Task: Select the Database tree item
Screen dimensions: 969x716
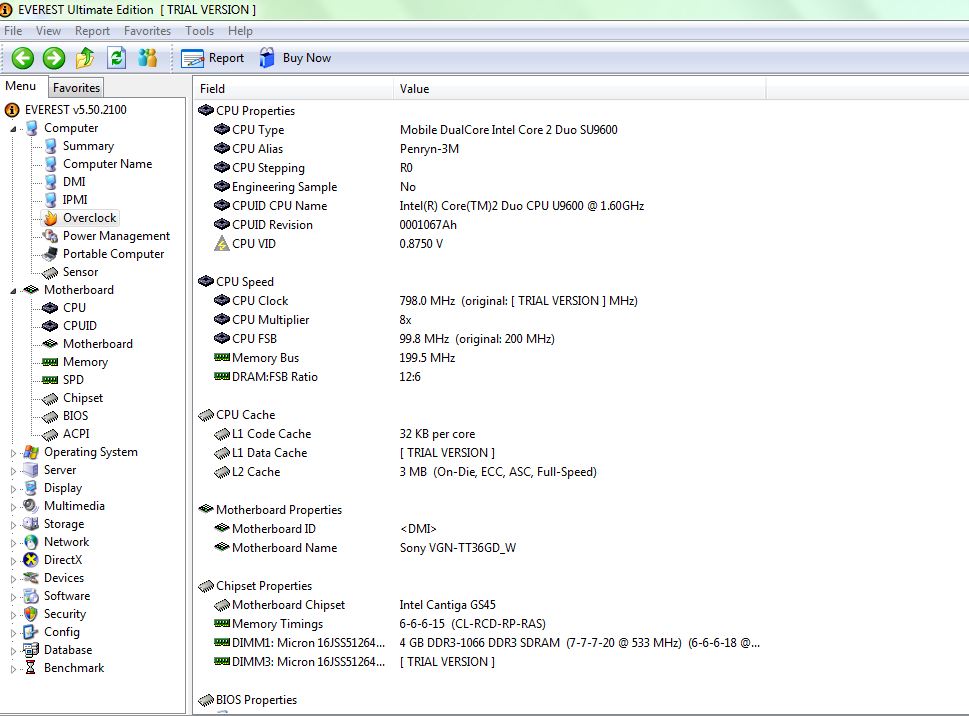Action: pos(68,650)
